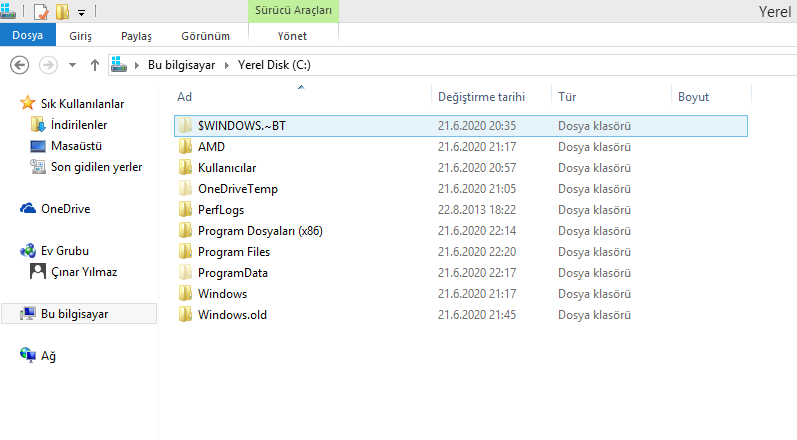Select Sık Kullanılanlar in navigation pane
Image resolution: width=797 pixels, height=440 pixels.
(82, 104)
